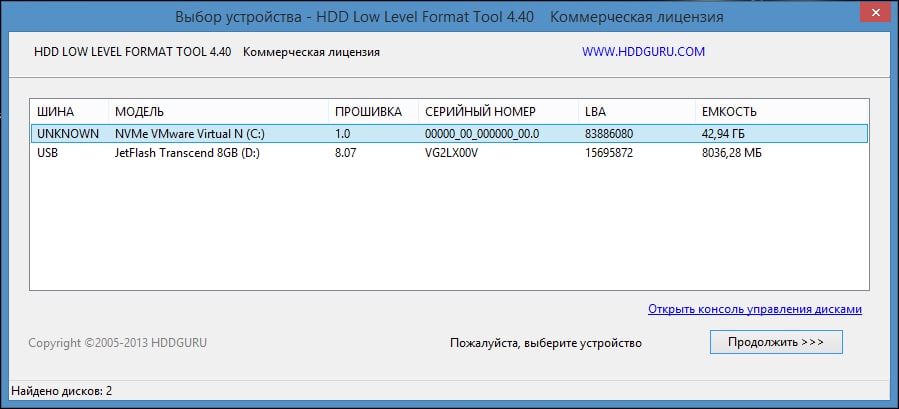
Task: Click the Найдено дисков: 2 status text
Action: pos(61,391)
